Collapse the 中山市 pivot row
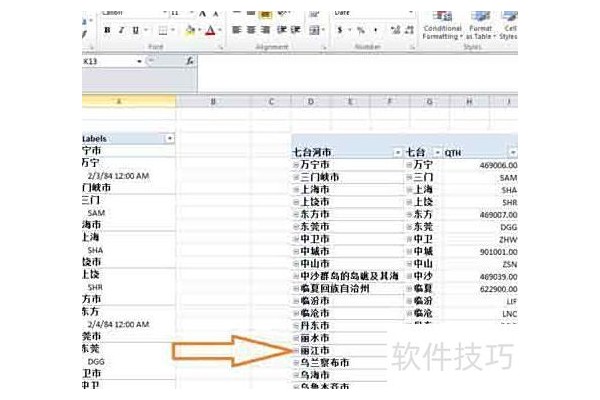The width and height of the screenshot is (600, 400). click(296, 264)
